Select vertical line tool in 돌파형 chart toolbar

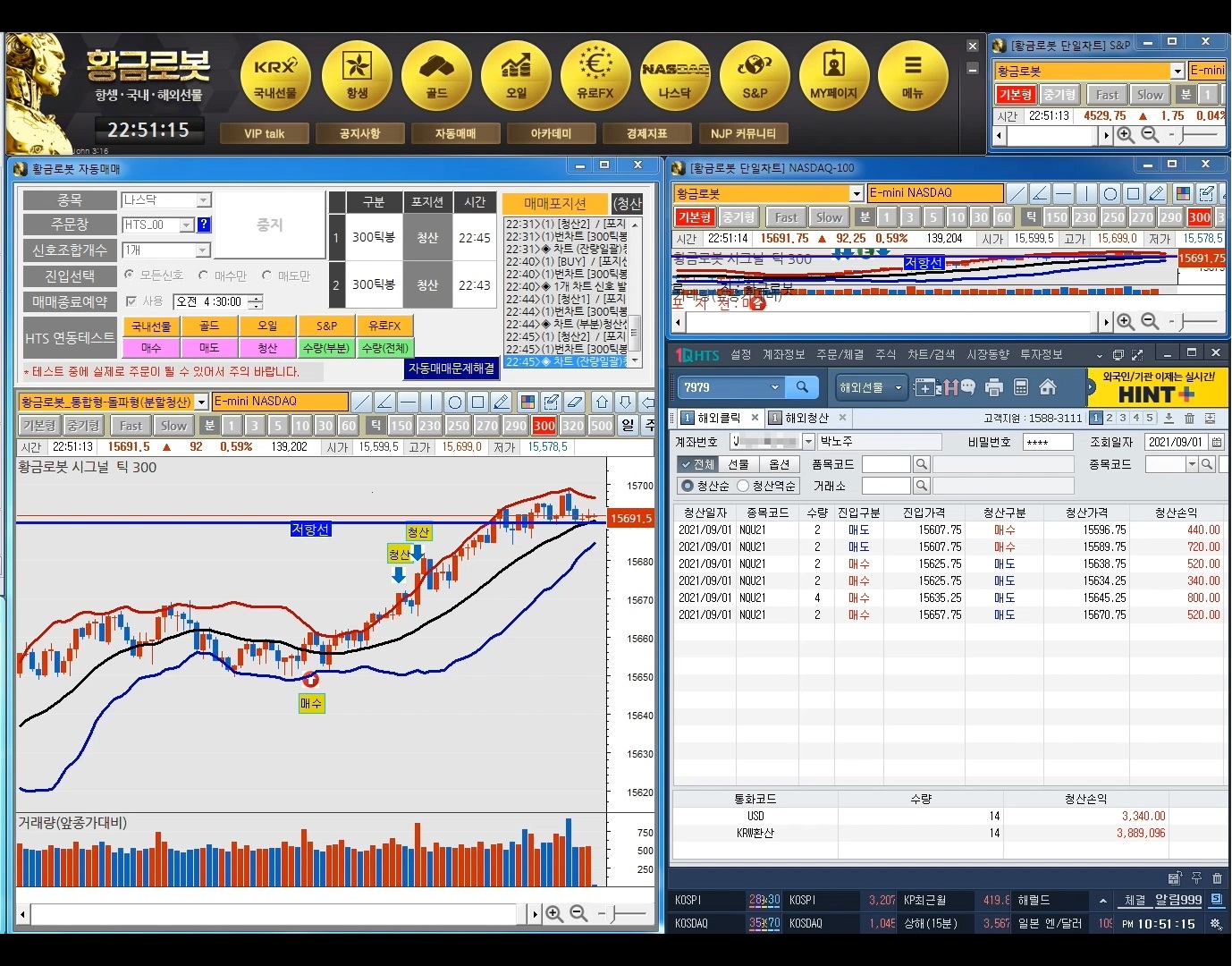[x=431, y=402]
